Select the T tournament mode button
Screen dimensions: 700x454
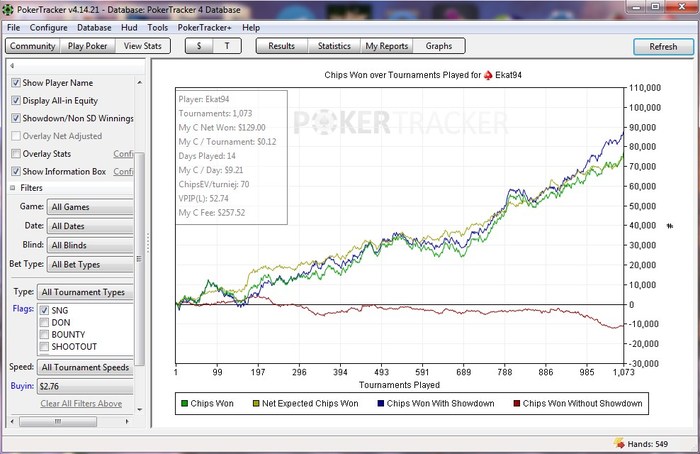(227, 46)
